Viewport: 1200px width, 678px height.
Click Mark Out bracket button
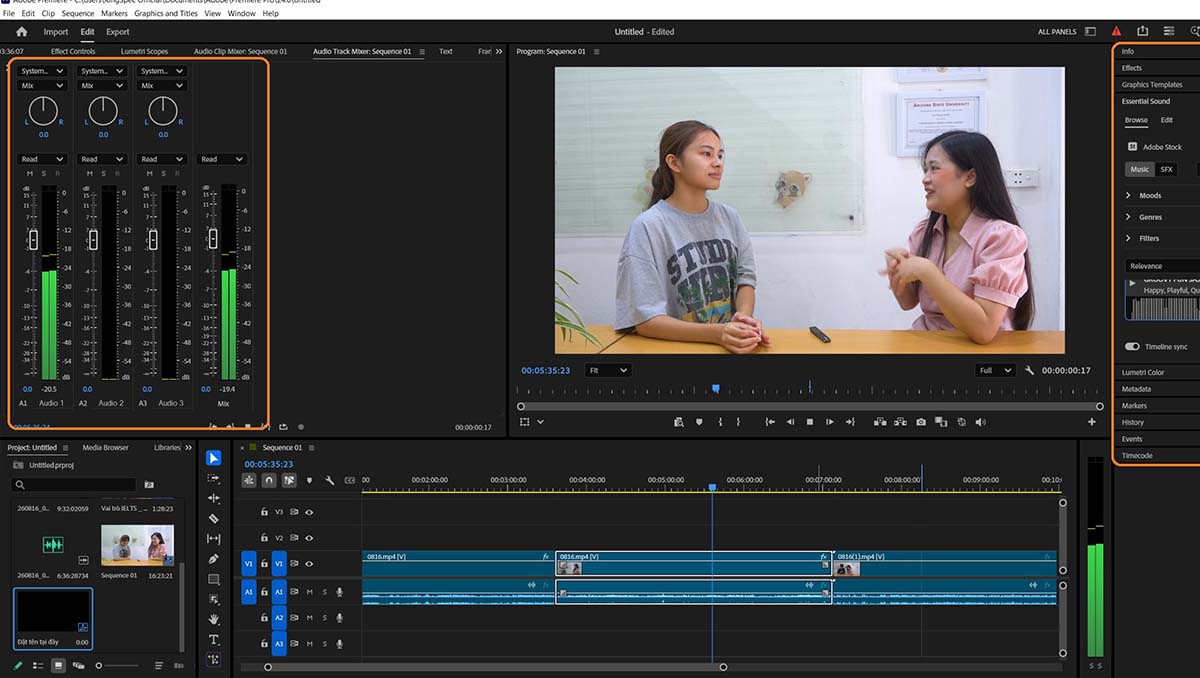[739, 422]
